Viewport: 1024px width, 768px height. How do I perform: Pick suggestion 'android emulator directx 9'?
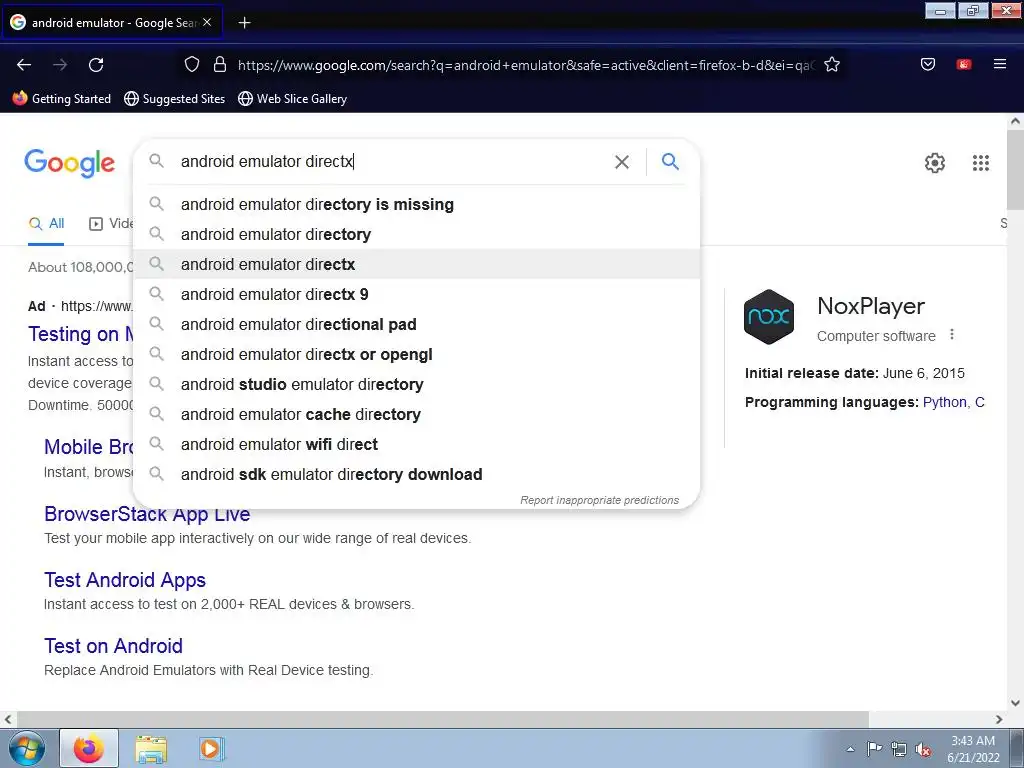(x=416, y=295)
